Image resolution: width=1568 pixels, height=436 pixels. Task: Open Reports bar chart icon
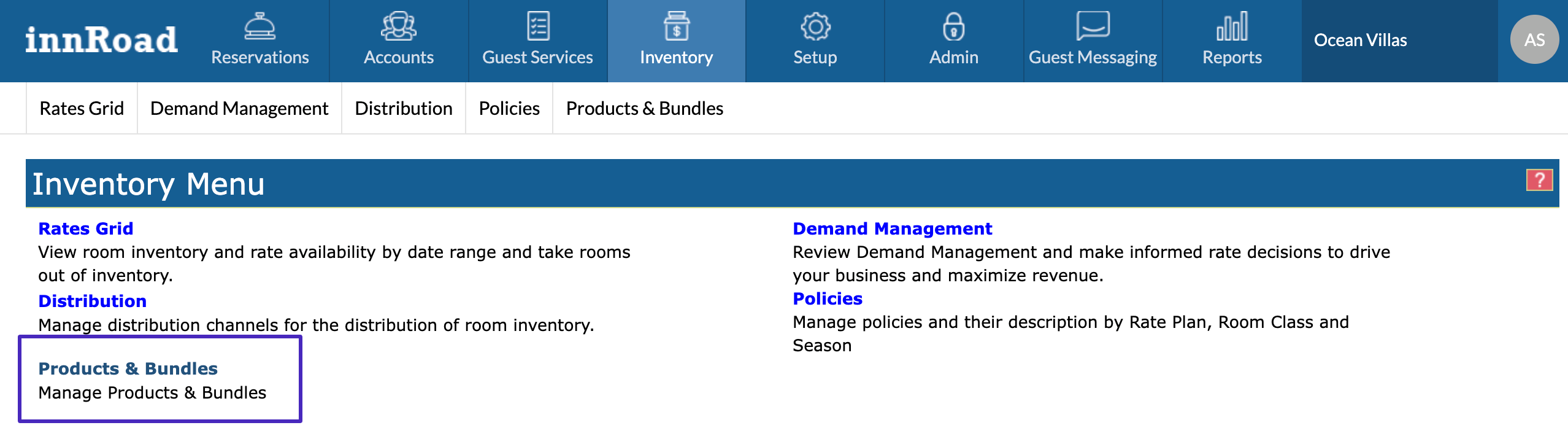[1232, 26]
